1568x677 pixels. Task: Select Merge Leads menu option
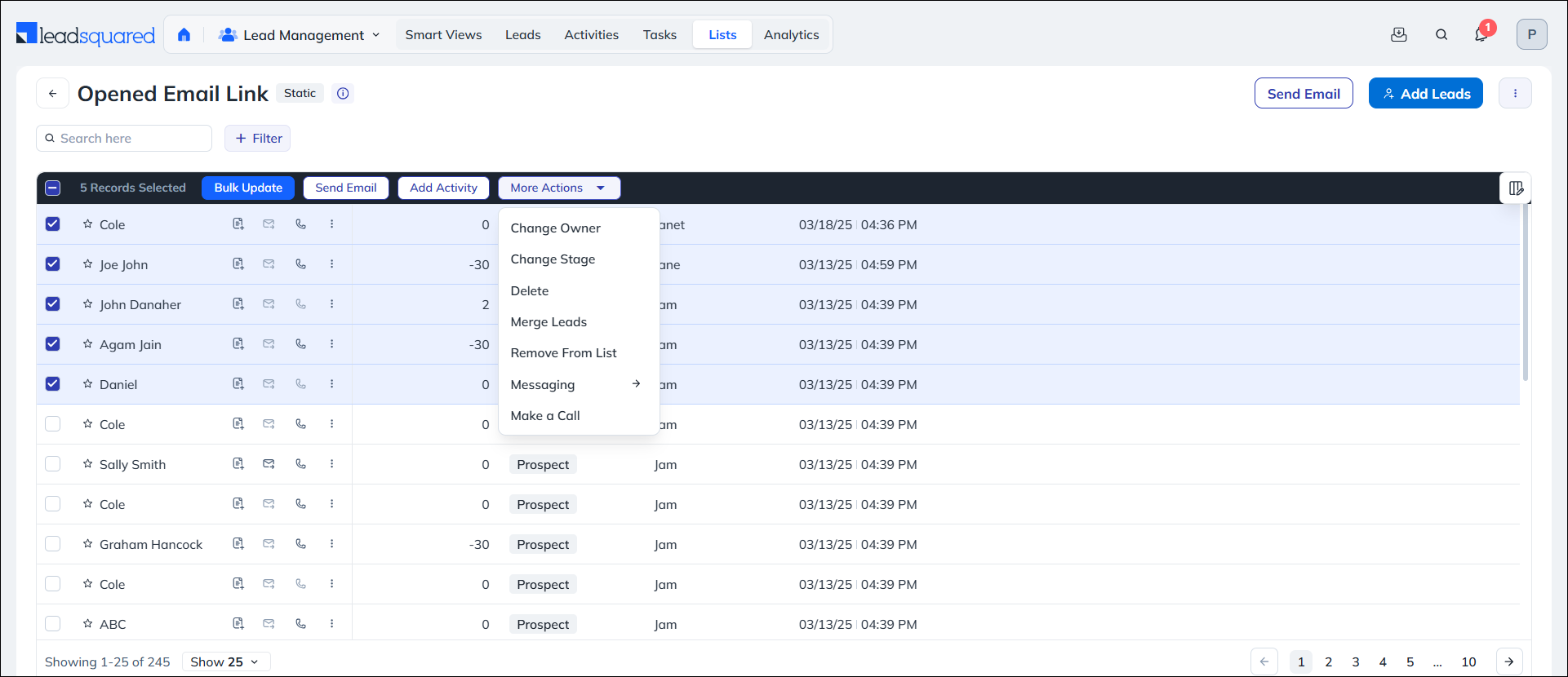point(578,322)
